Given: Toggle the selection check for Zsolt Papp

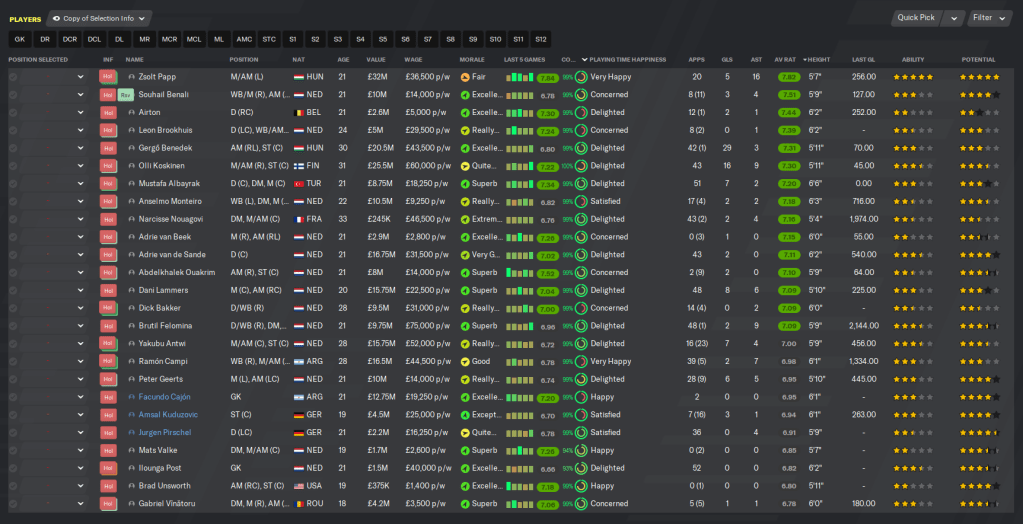Looking at the screenshot, I should click(14, 77).
